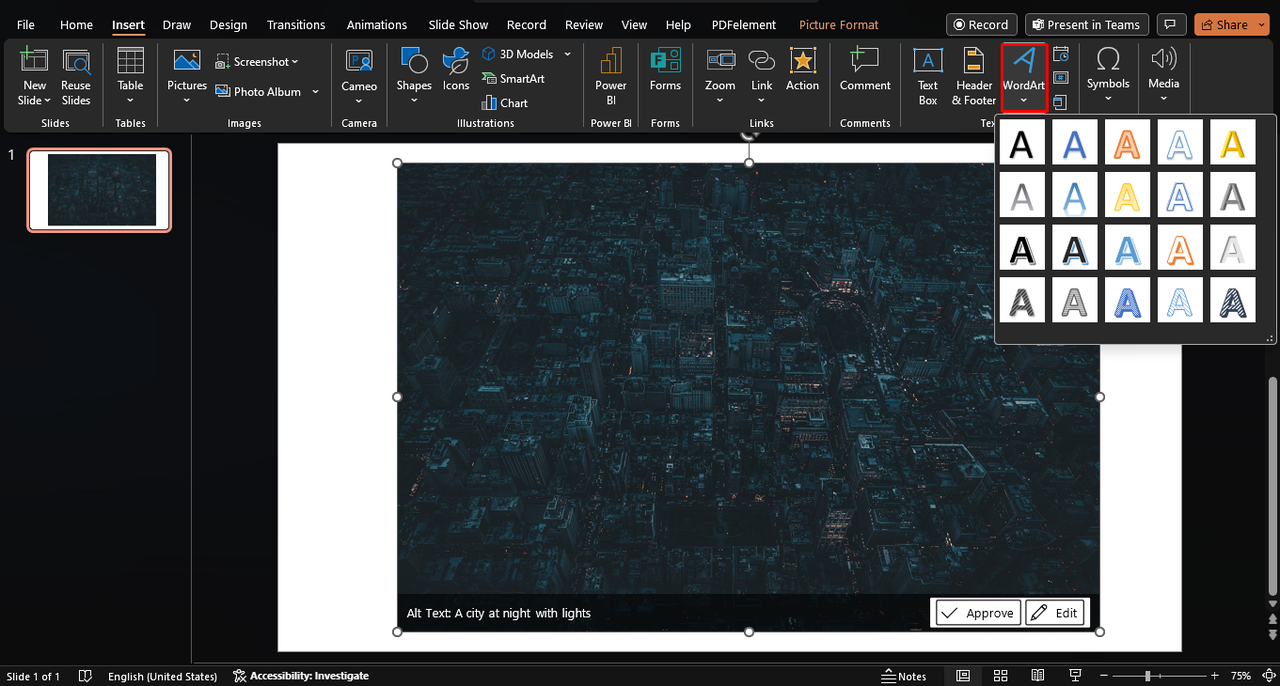
Task: Insert Power BI report
Action: coord(611,76)
